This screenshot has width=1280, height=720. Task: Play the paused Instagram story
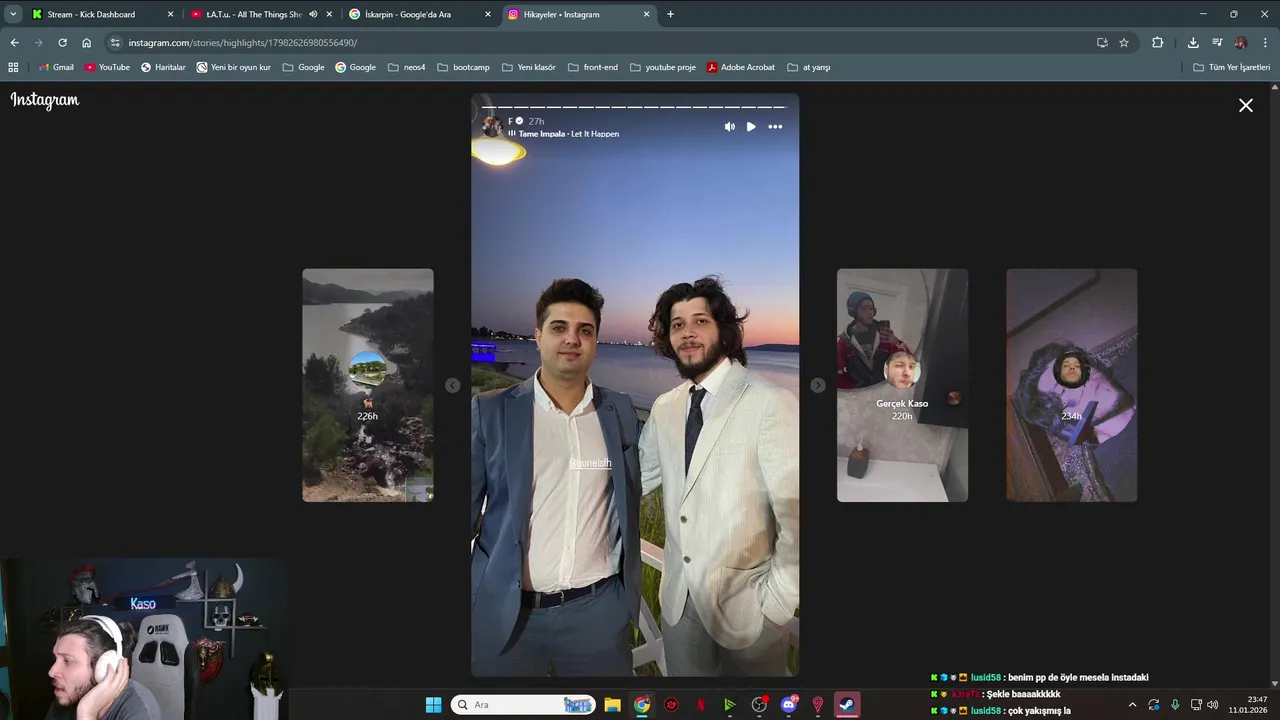coord(751,127)
